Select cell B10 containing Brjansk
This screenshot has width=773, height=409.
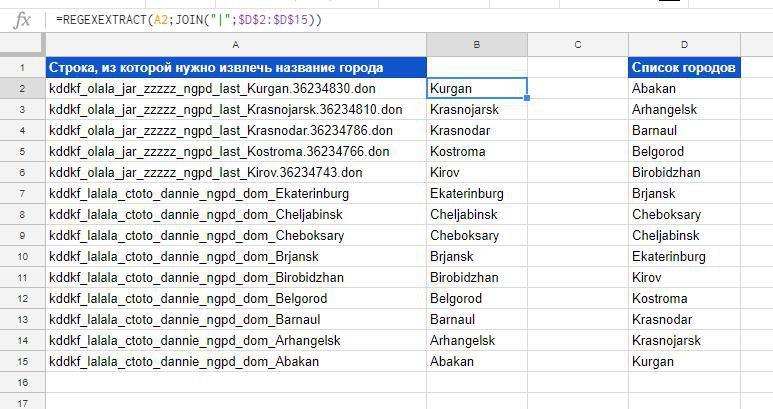click(477, 257)
